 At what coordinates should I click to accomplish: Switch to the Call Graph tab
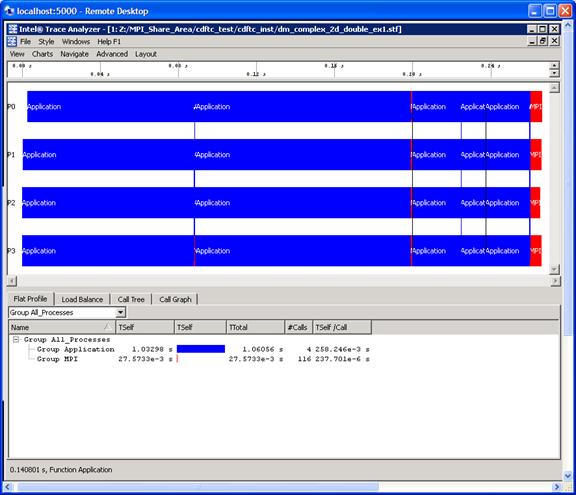175,299
